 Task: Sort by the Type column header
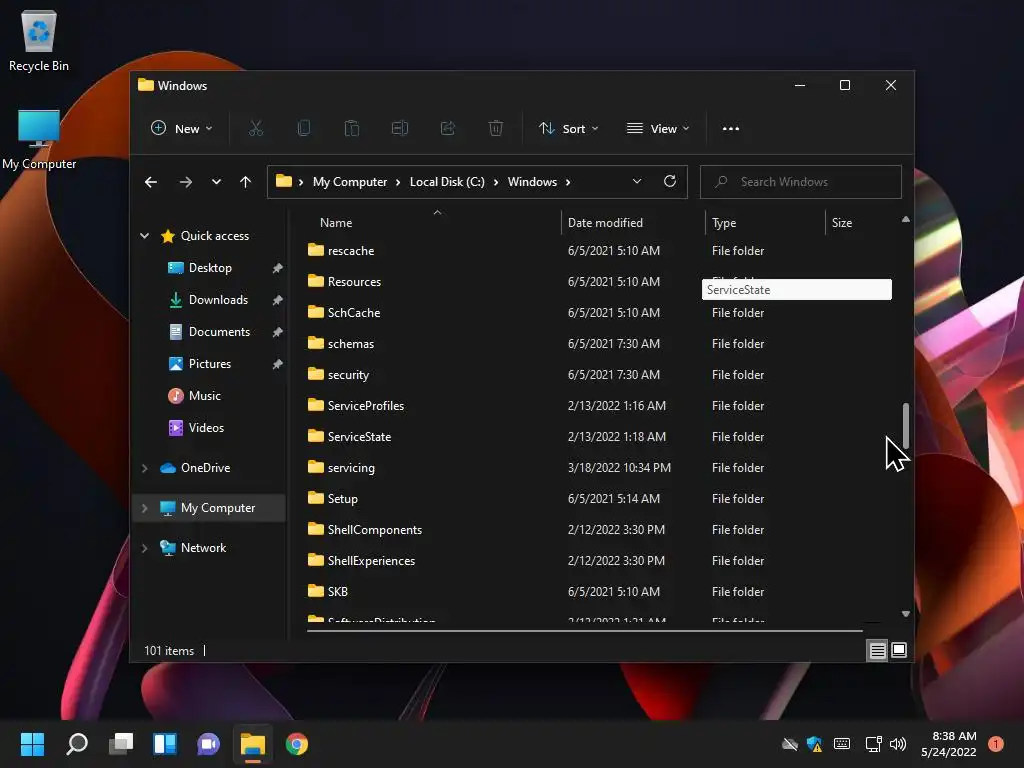[724, 223]
